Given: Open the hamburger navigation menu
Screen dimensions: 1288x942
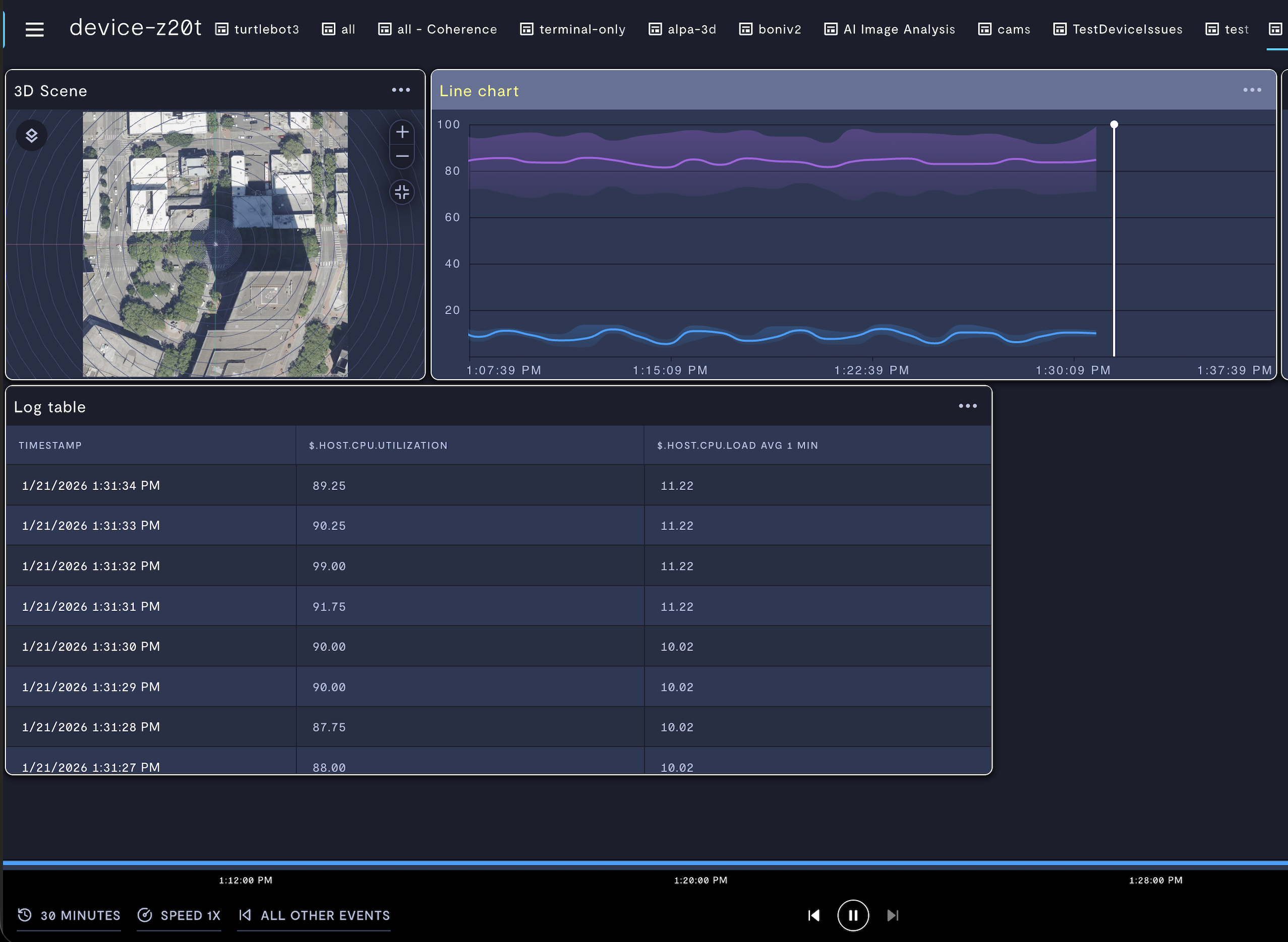Looking at the screenshot, I should coord(34,29).
